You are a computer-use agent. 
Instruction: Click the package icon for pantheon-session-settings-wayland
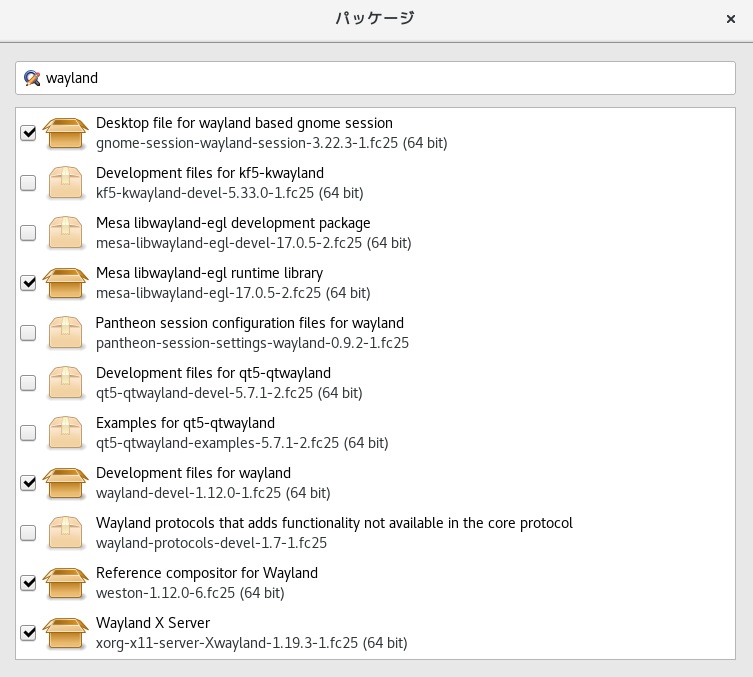click(x=67, y=333)
